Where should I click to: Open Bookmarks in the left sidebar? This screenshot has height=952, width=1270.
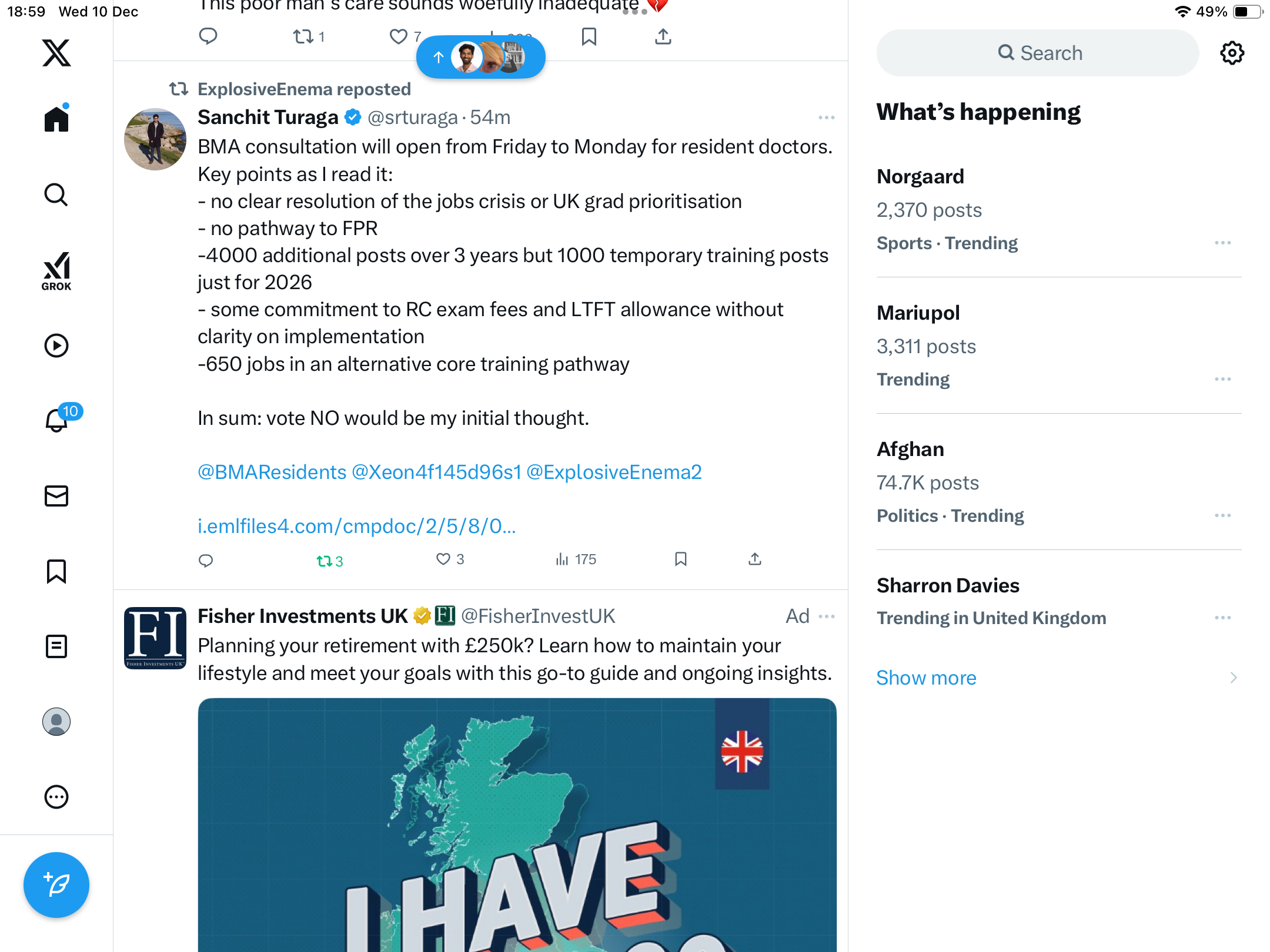point(56,571)
